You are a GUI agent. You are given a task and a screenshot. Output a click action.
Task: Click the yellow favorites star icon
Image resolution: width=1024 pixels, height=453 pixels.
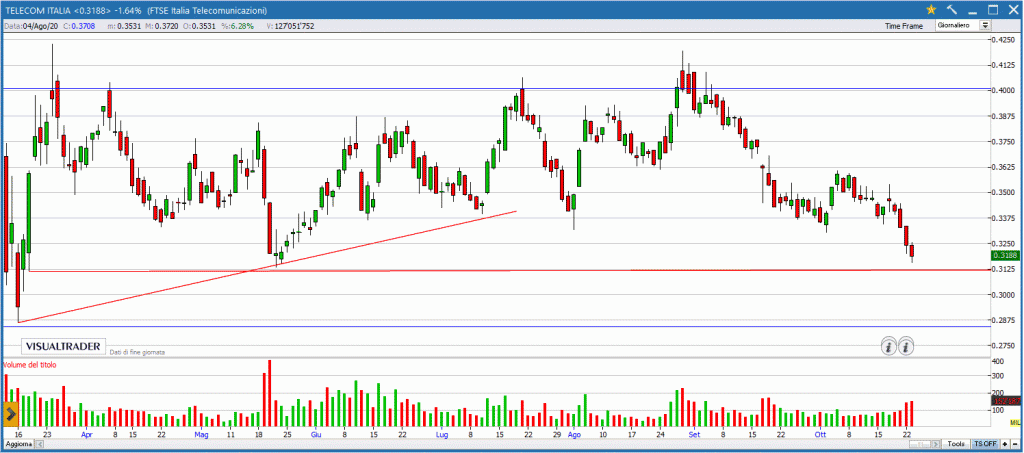(x=932, y=9)
